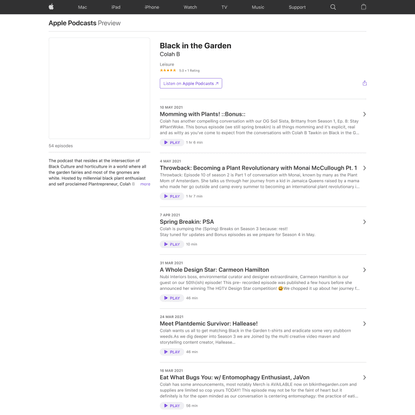Screen dimensions: 415x415
Task: Open Throwback: Becoming a Plant Revolutionary title
Action: point(258,168)
